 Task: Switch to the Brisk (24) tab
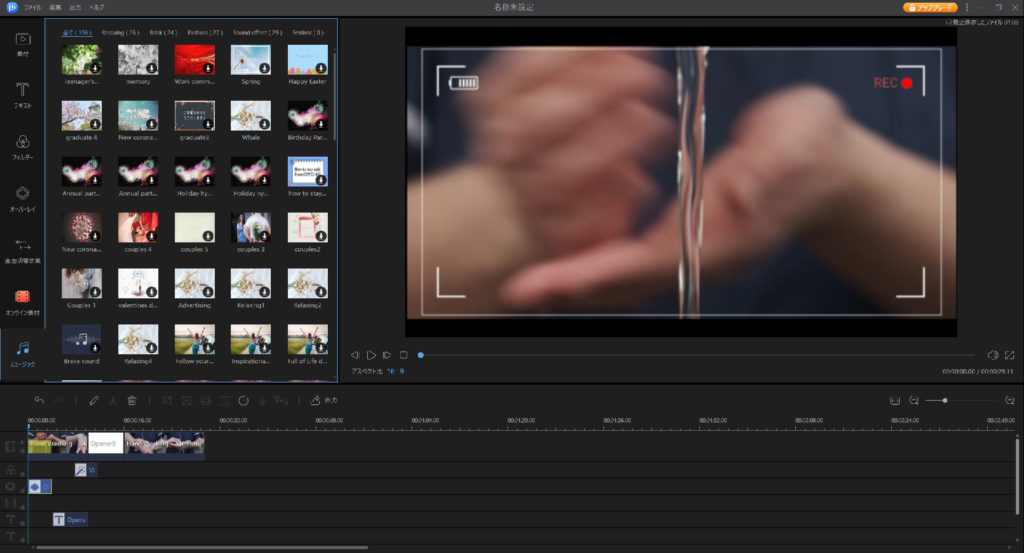tap(163, 32)
